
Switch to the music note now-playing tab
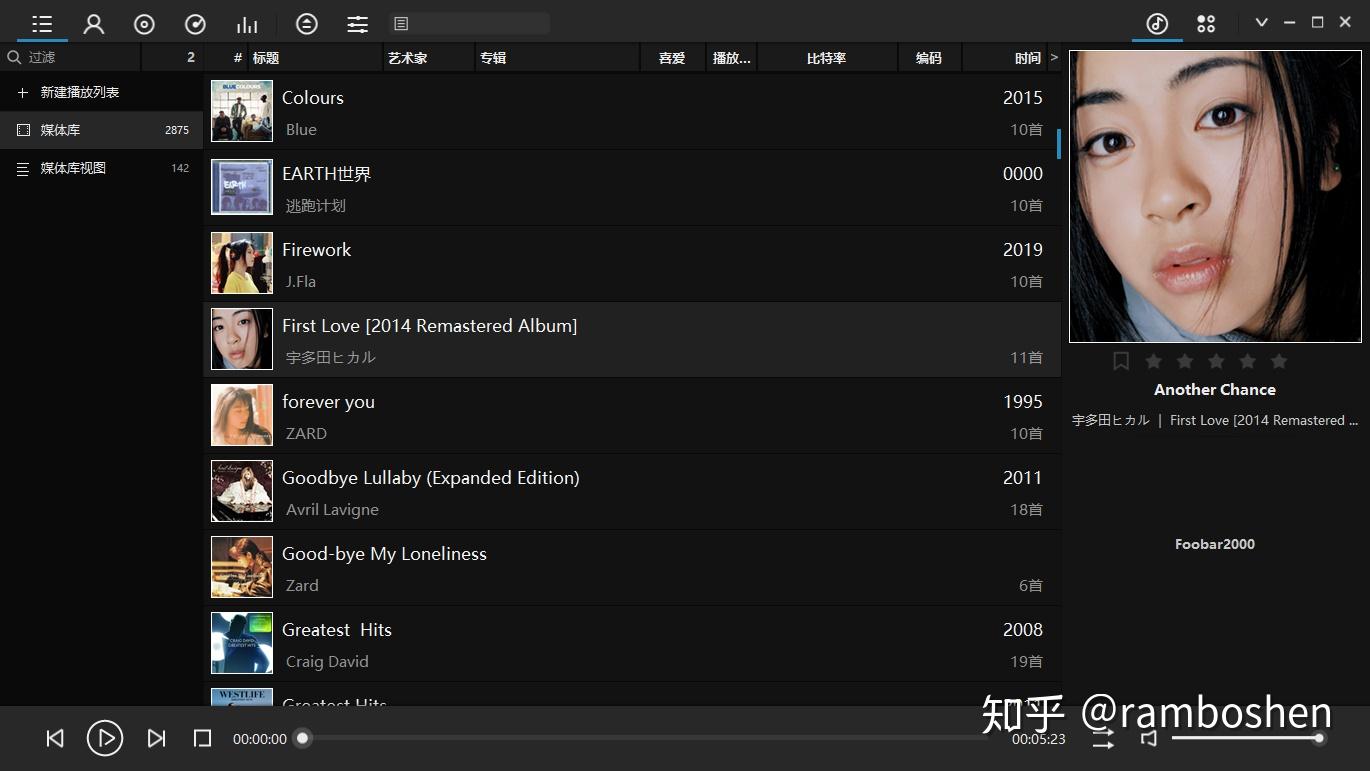point(1157,23)
